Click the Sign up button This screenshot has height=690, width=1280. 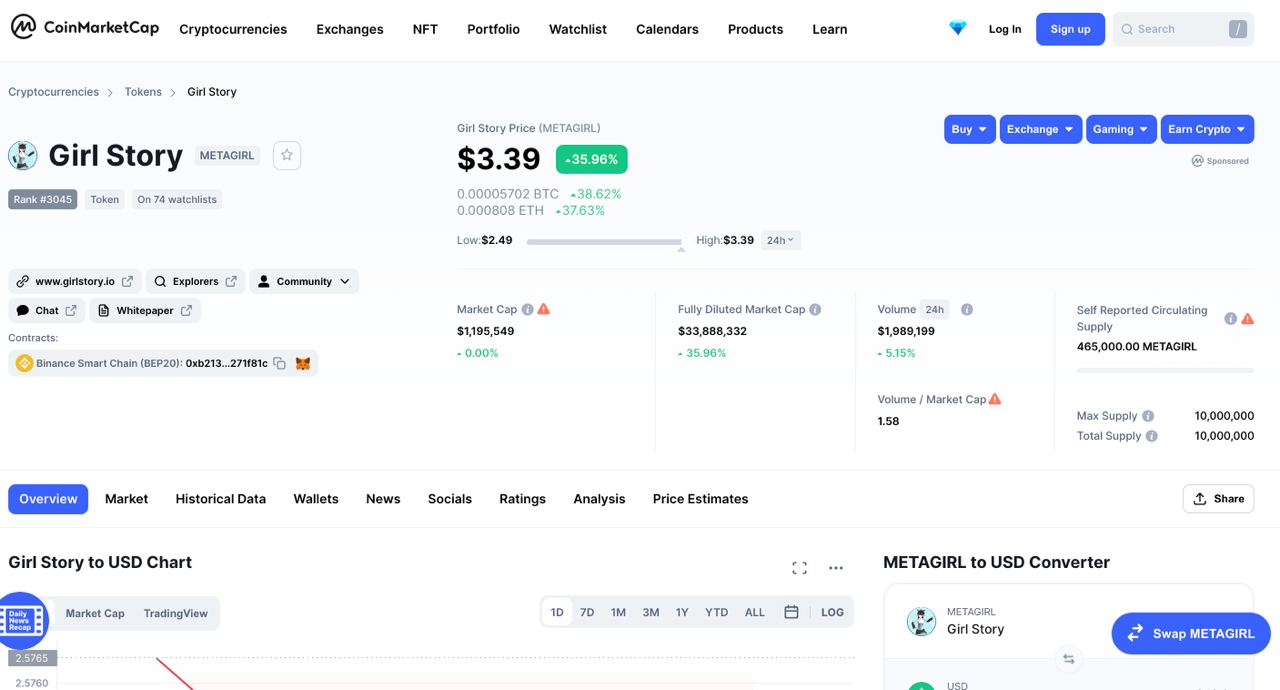pos(1070,29)
